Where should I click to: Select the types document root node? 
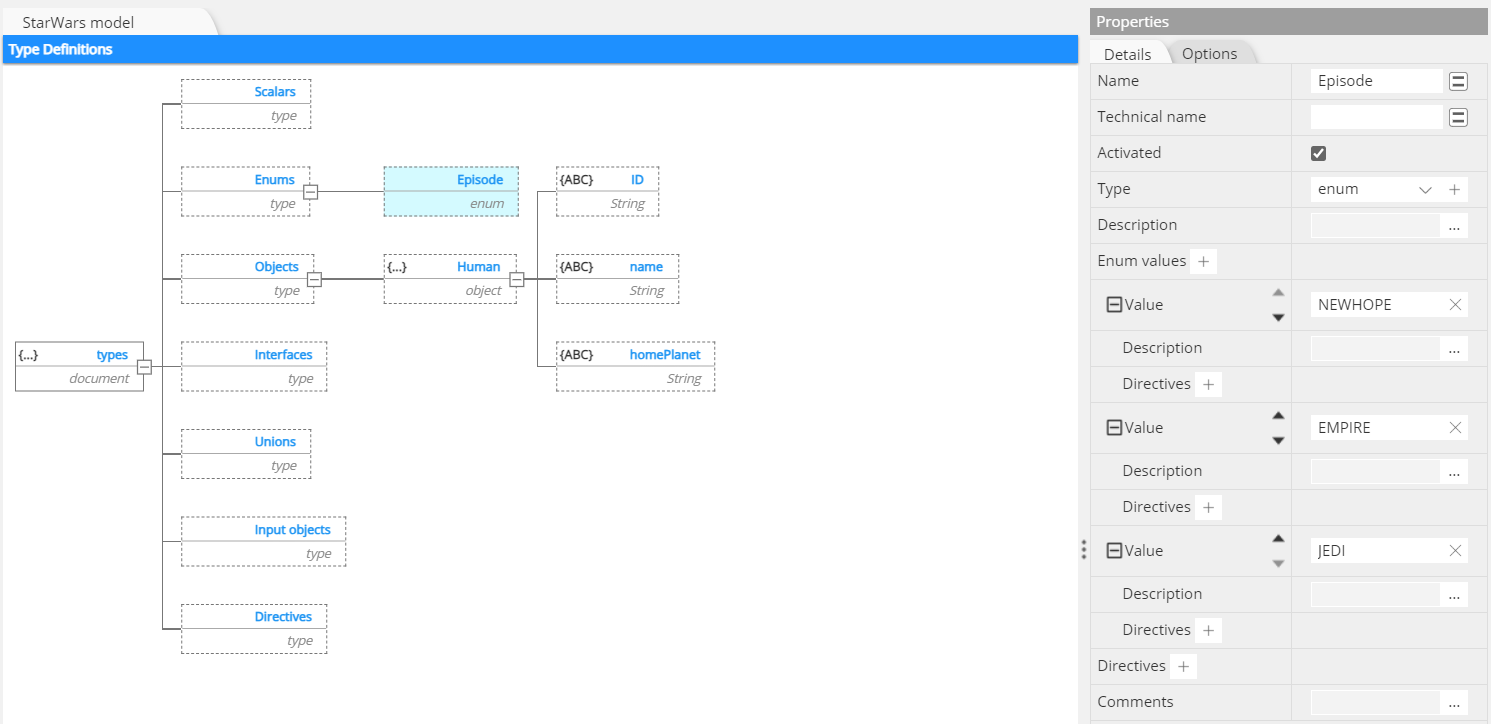[x=80, y=367]
